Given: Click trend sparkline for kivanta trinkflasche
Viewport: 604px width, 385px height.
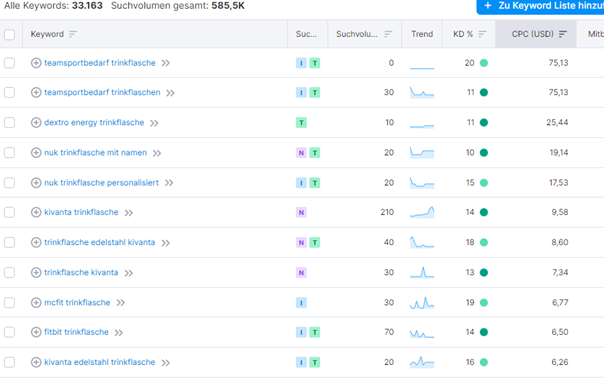Looking at the screenshot, I should pyautogui.click(x=422, y=212).
